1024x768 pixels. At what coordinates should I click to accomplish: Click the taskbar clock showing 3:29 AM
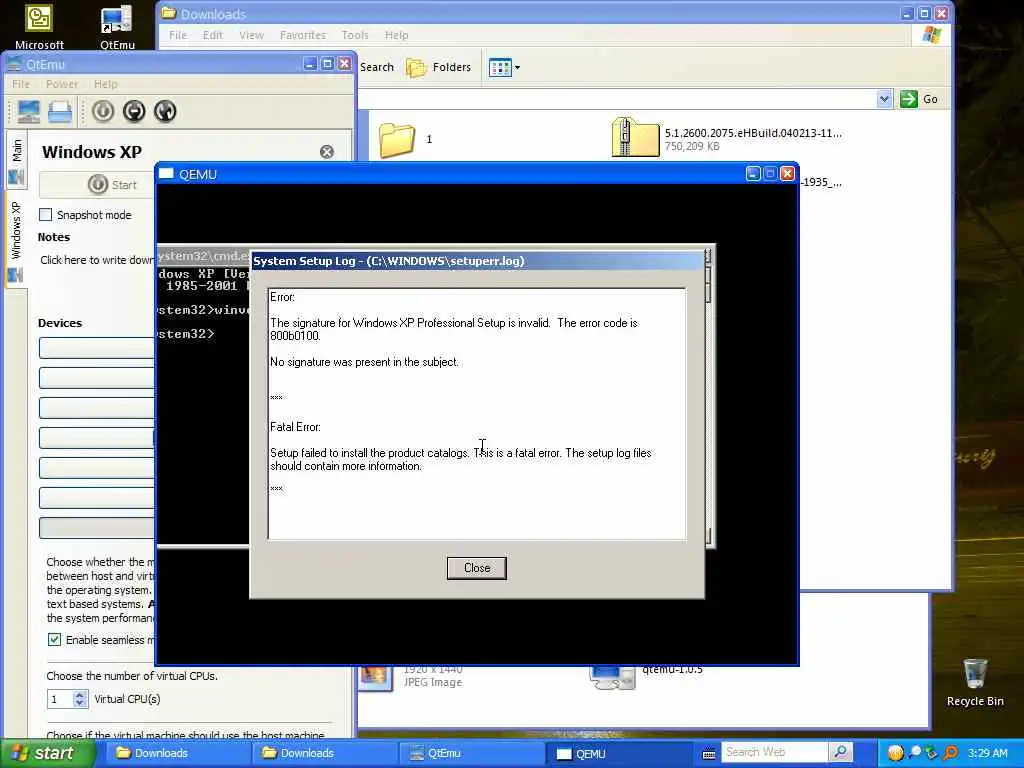pos(987,753)
